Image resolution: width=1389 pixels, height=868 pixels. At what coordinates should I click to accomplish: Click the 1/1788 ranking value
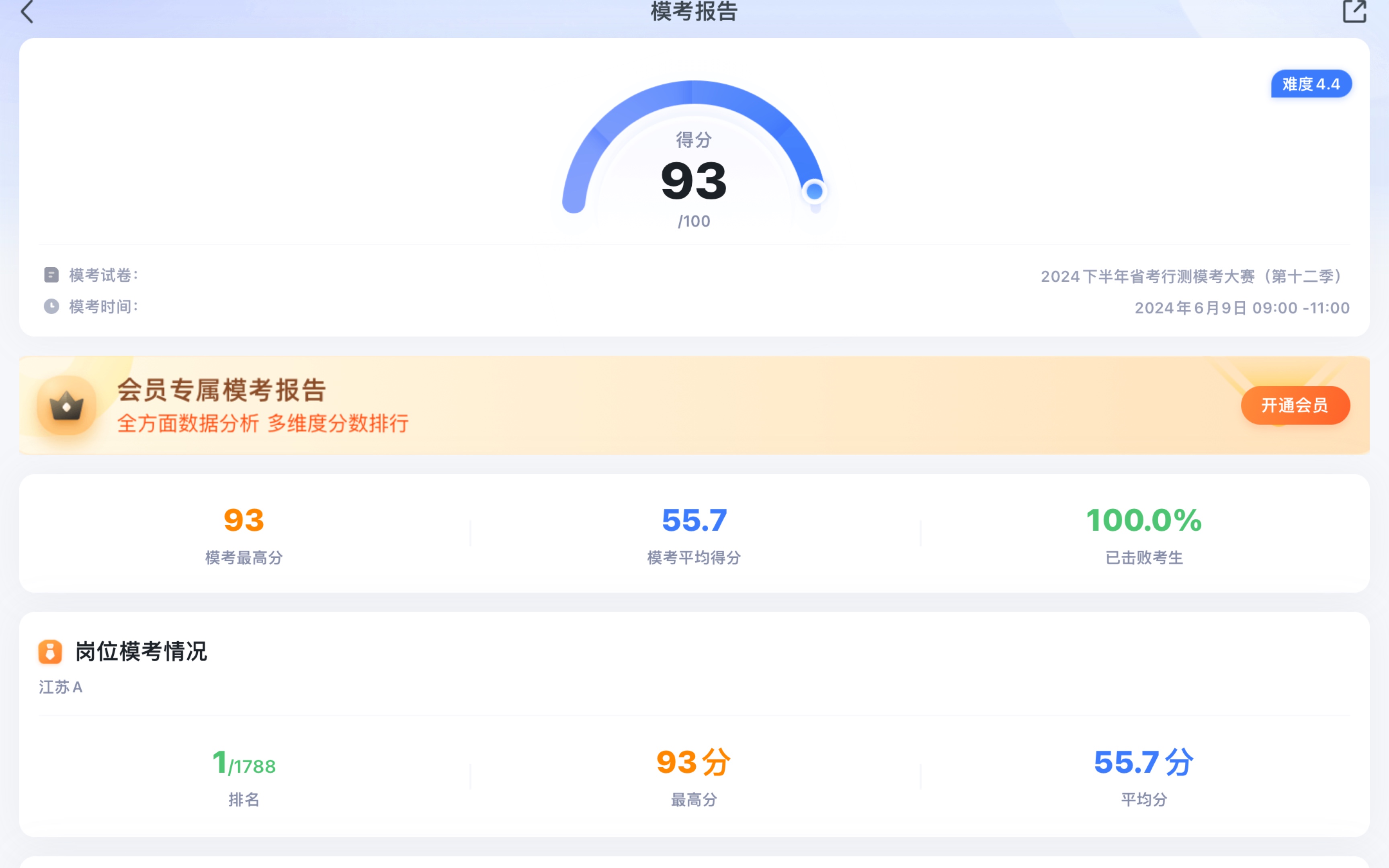pos(244,763)
